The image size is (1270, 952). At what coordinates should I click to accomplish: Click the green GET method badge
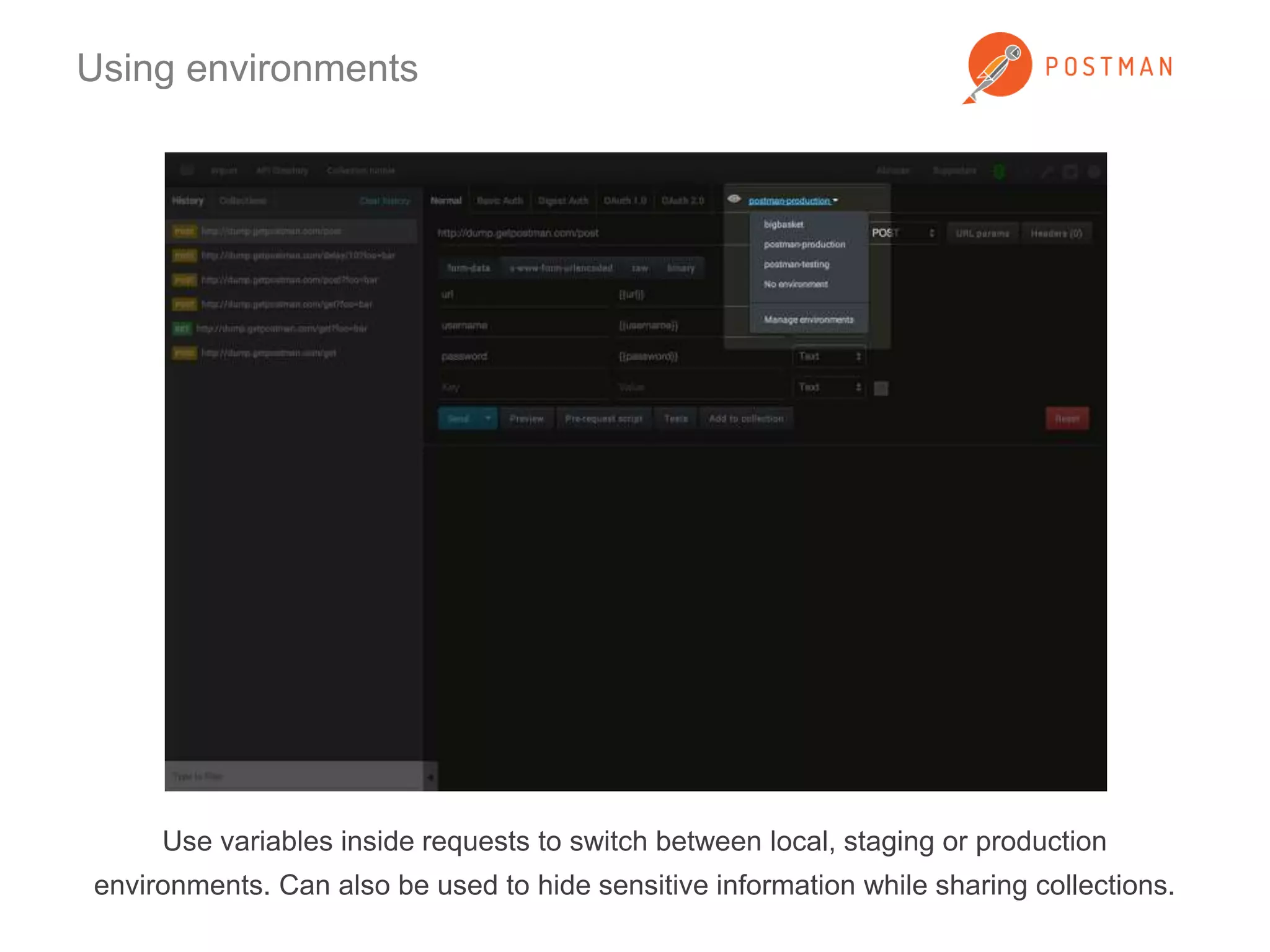182,328
